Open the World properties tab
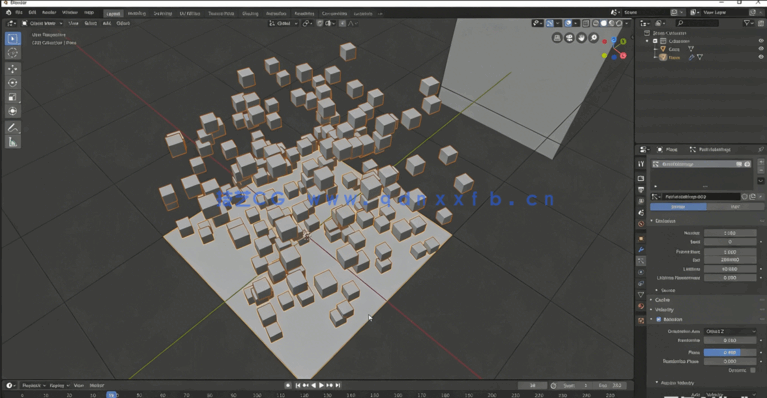Viewport: 767px width, 398px height. pos(641,224)
